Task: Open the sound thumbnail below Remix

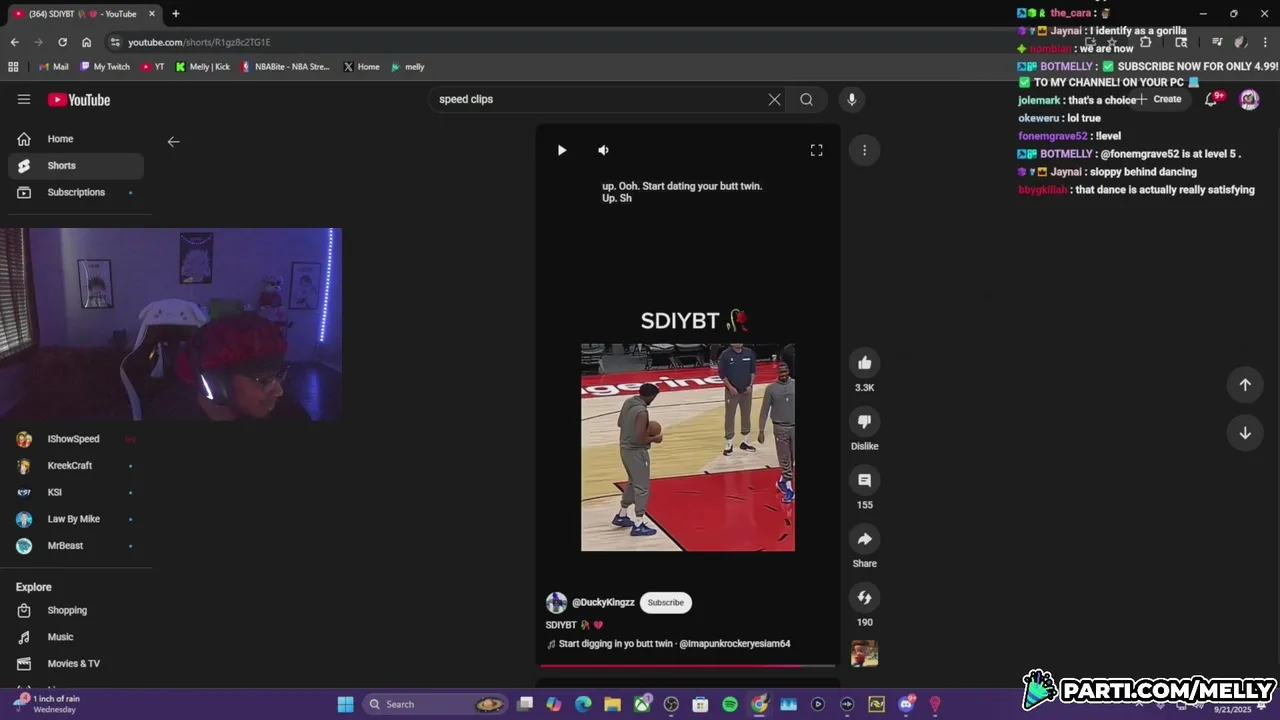Action: pyautogui.click(x=864, y=653)
